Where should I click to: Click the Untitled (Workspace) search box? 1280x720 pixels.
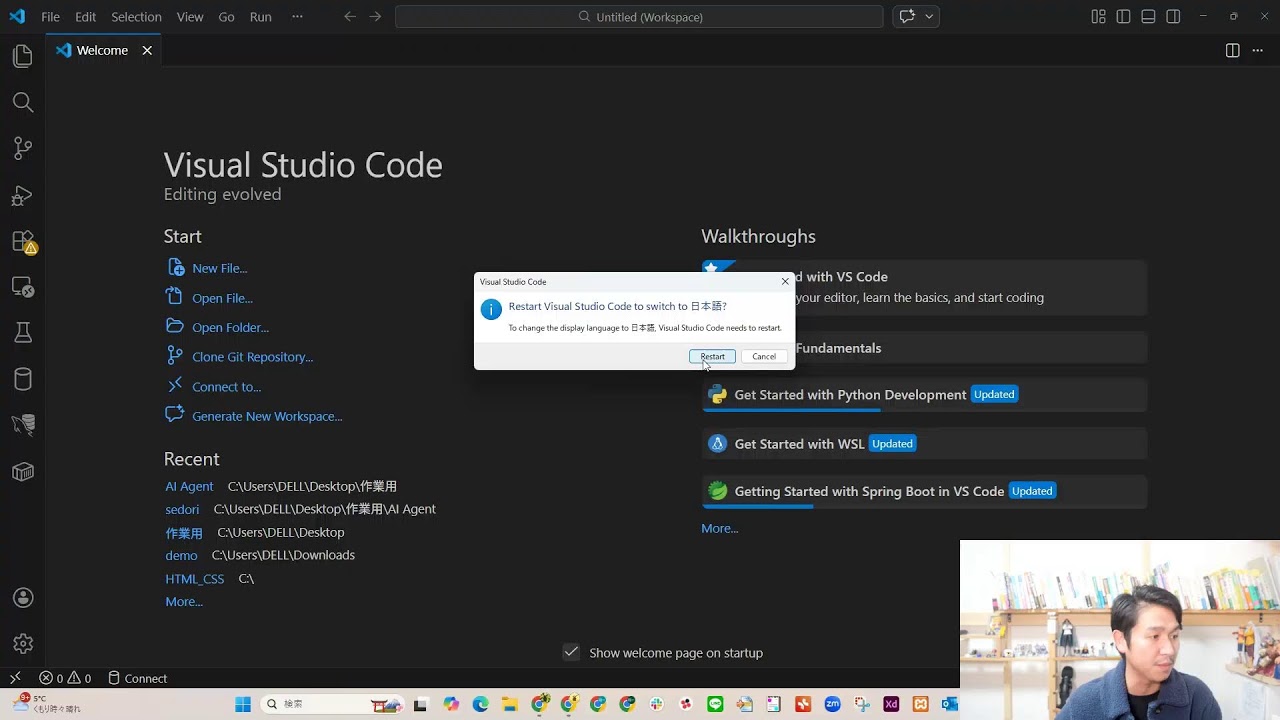pos(639,17)
